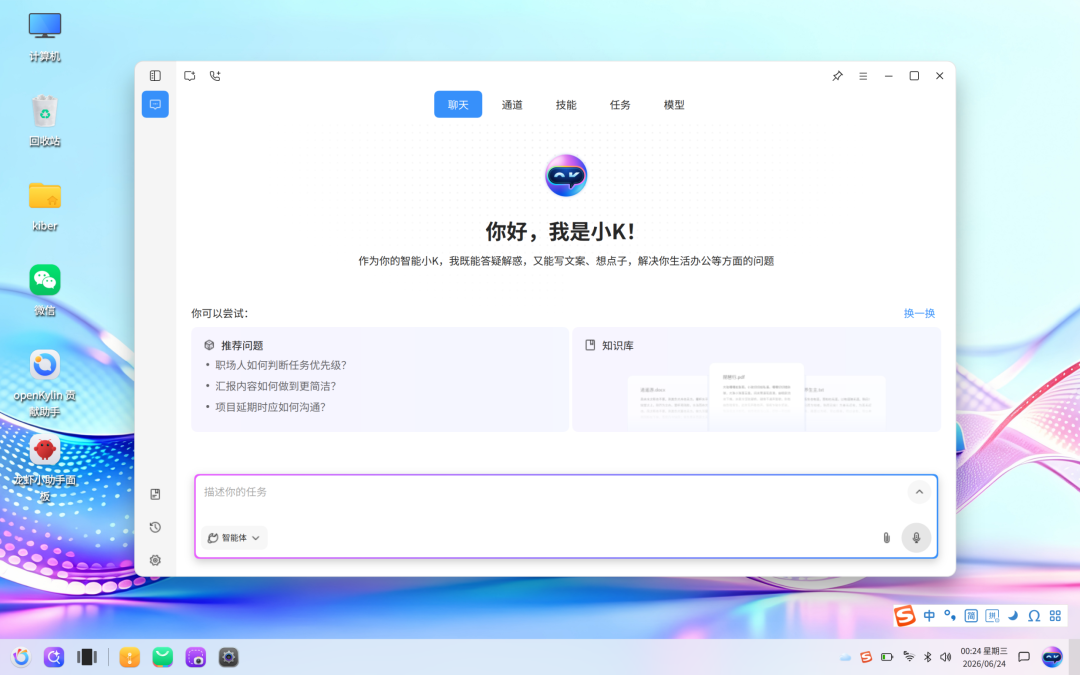
Task: Open the hamburger menu
Action: [x=863, y=76]
